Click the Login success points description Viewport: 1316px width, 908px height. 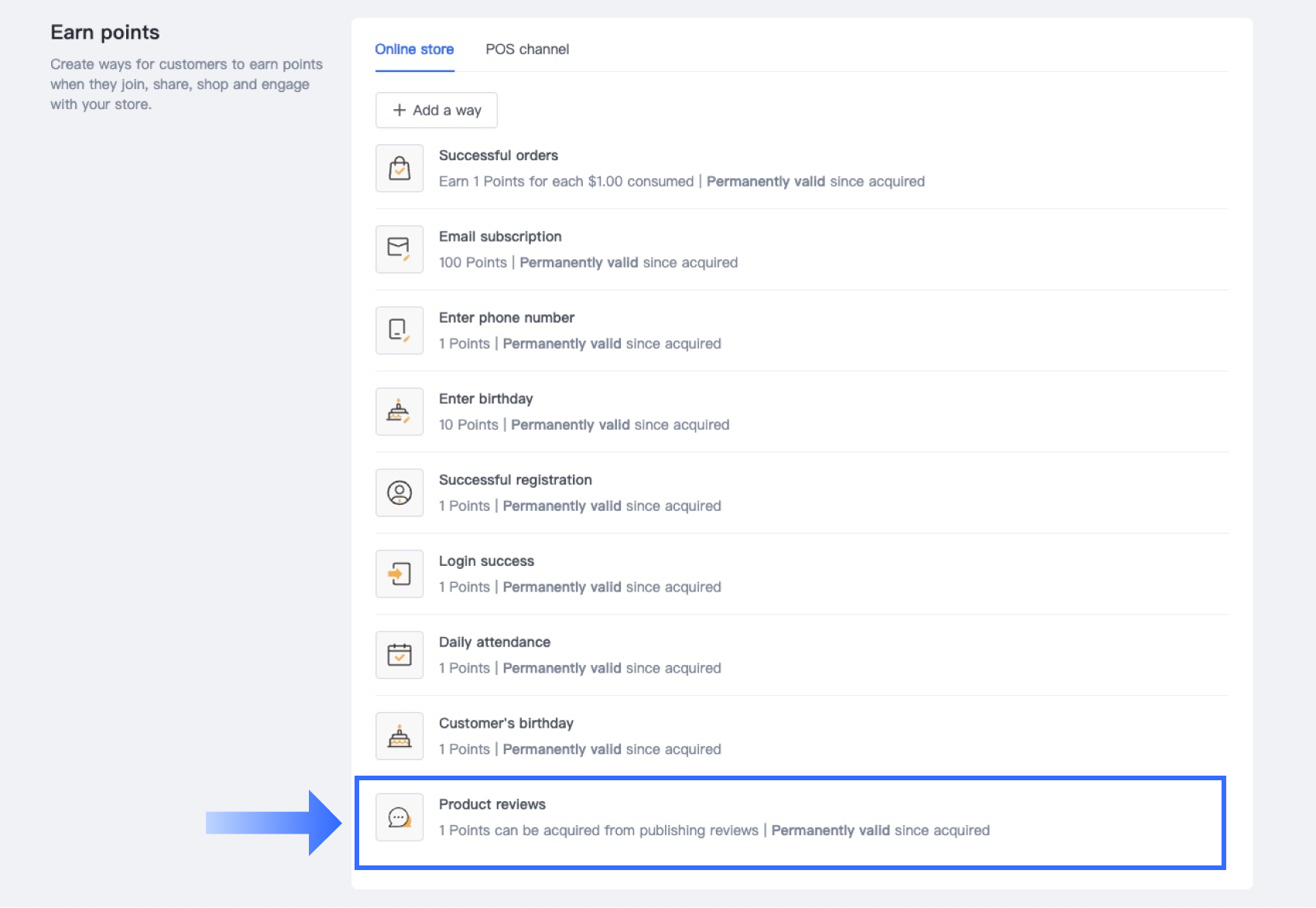(580, 588)
